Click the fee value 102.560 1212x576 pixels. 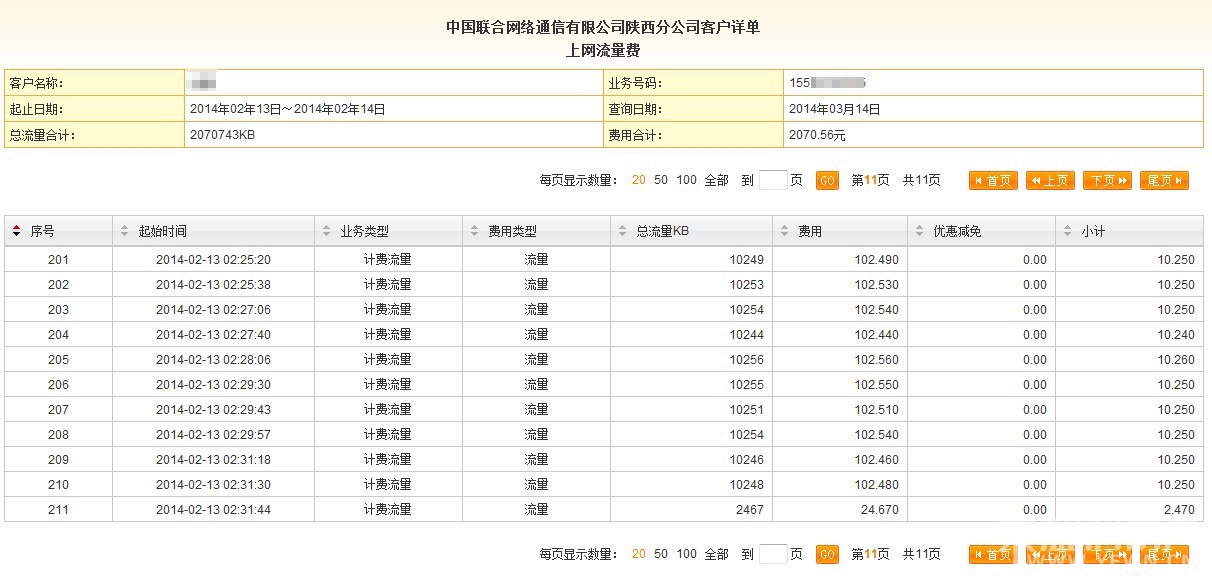(x=876, y=360)
